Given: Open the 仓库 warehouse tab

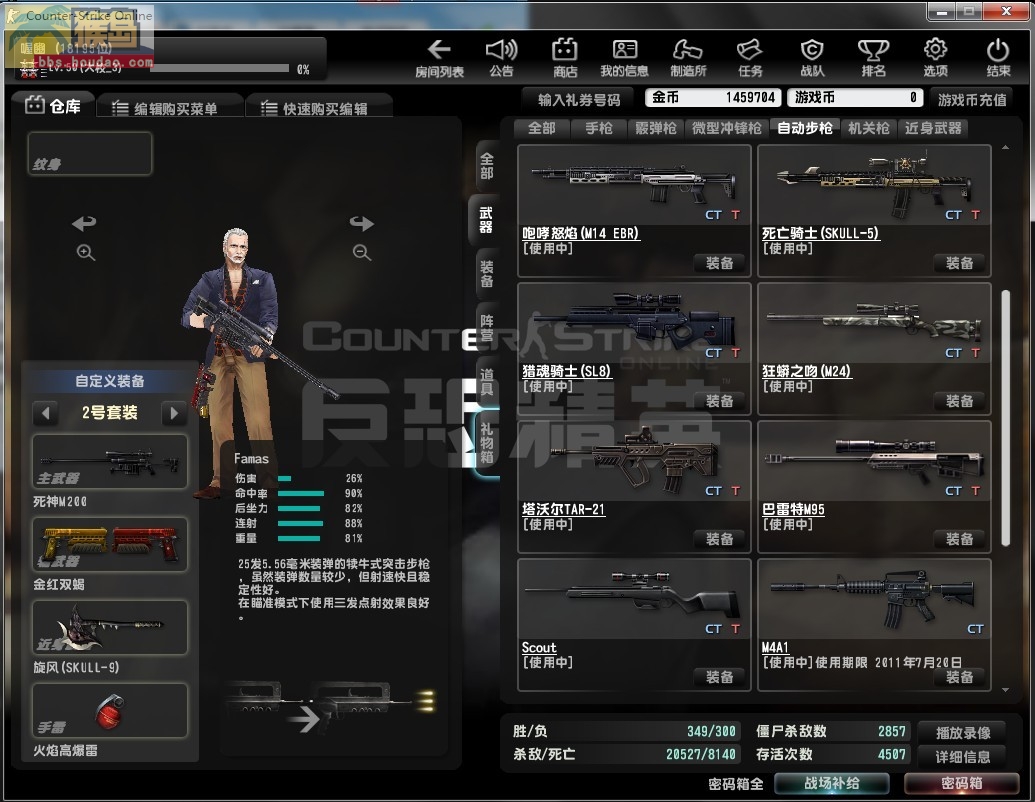Looking at the screenshot, I should 53,106.
